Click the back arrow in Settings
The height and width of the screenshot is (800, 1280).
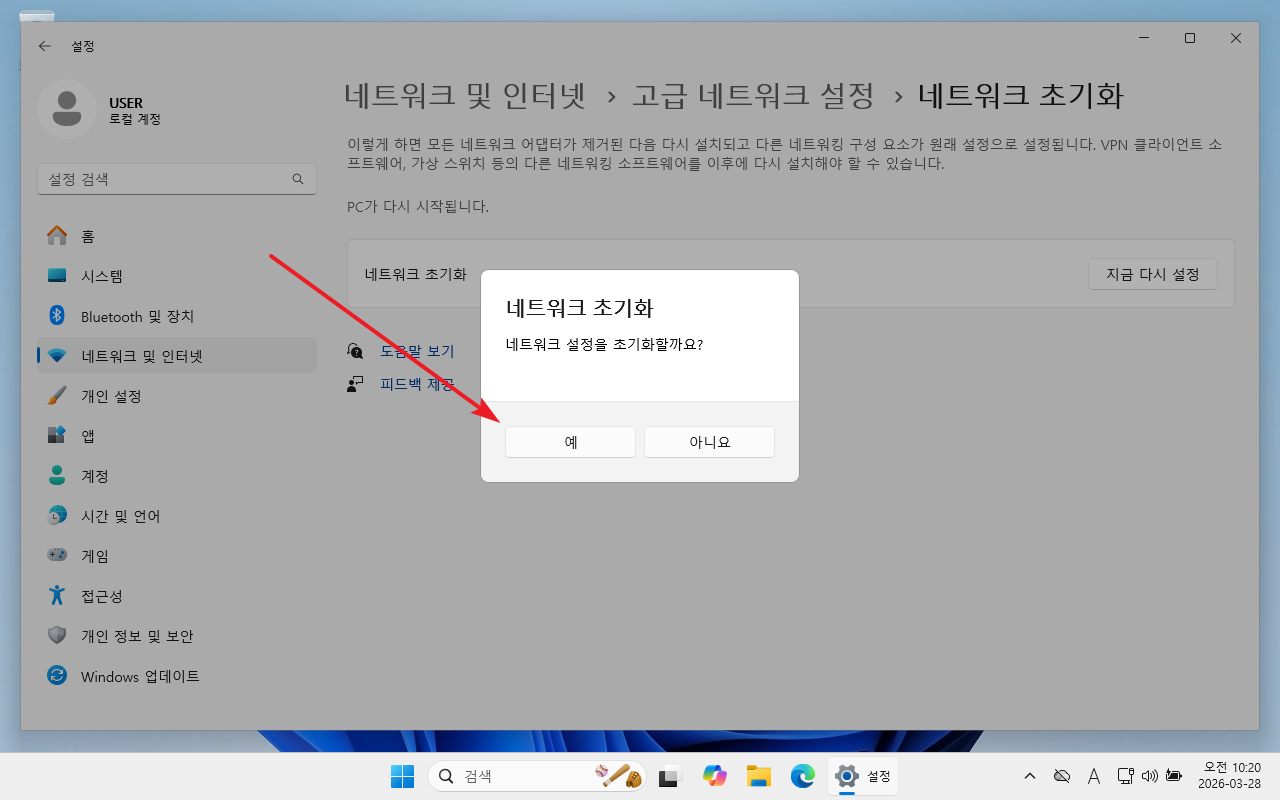(45, 46)
